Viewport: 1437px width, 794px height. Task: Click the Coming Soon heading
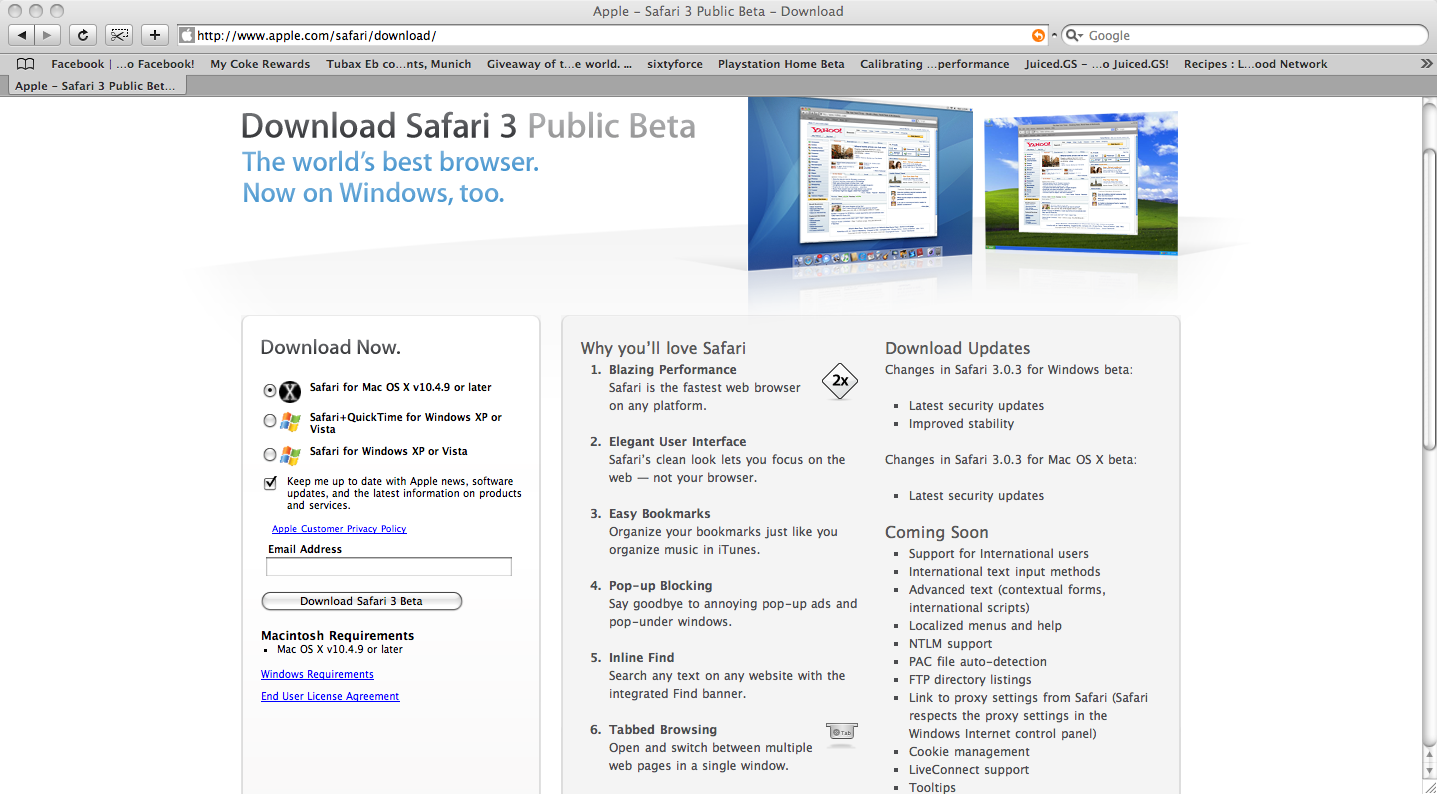pos(937,532)
